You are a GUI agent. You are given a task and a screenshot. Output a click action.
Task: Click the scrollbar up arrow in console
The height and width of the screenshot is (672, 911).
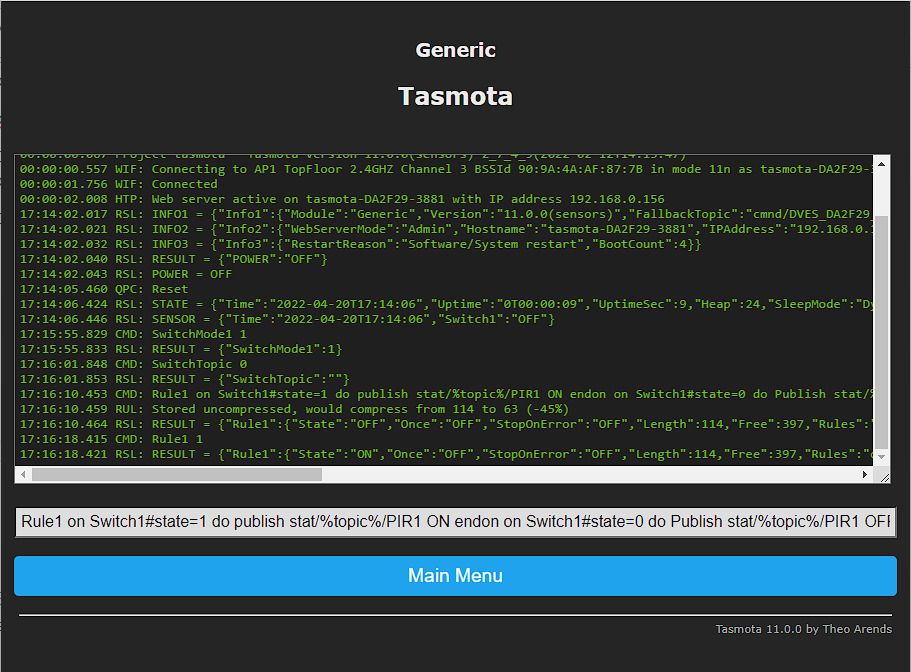880,162
